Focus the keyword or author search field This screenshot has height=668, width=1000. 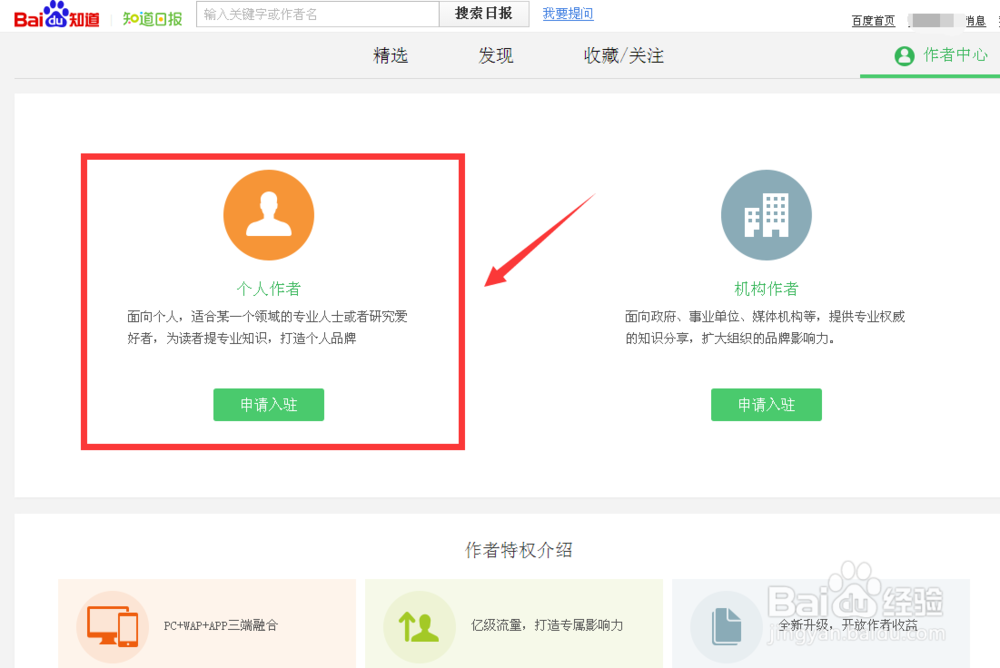click(x=318, y=14)
